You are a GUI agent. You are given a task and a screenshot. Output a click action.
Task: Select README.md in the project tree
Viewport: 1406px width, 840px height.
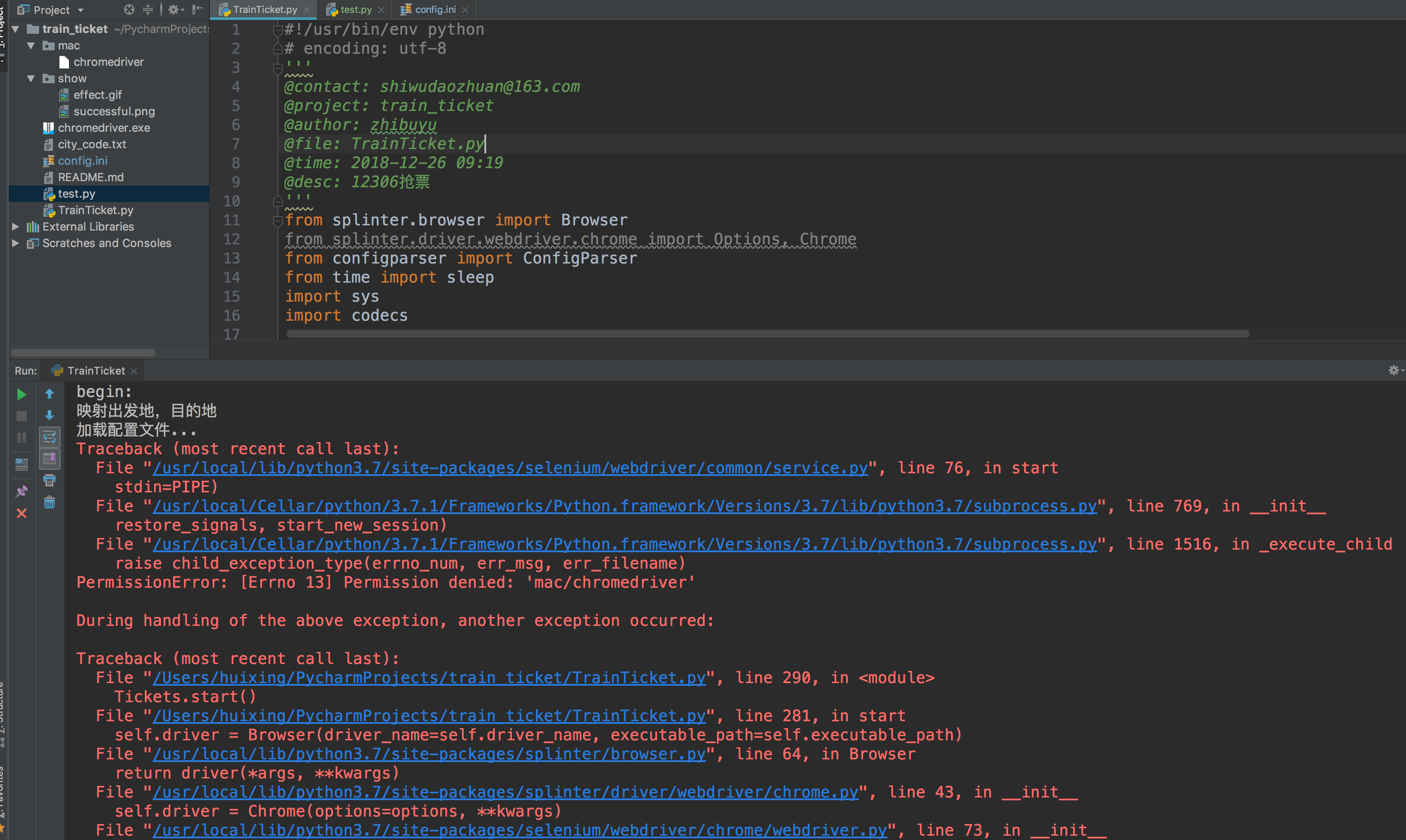pyautogui.click(x=91, y=176)
